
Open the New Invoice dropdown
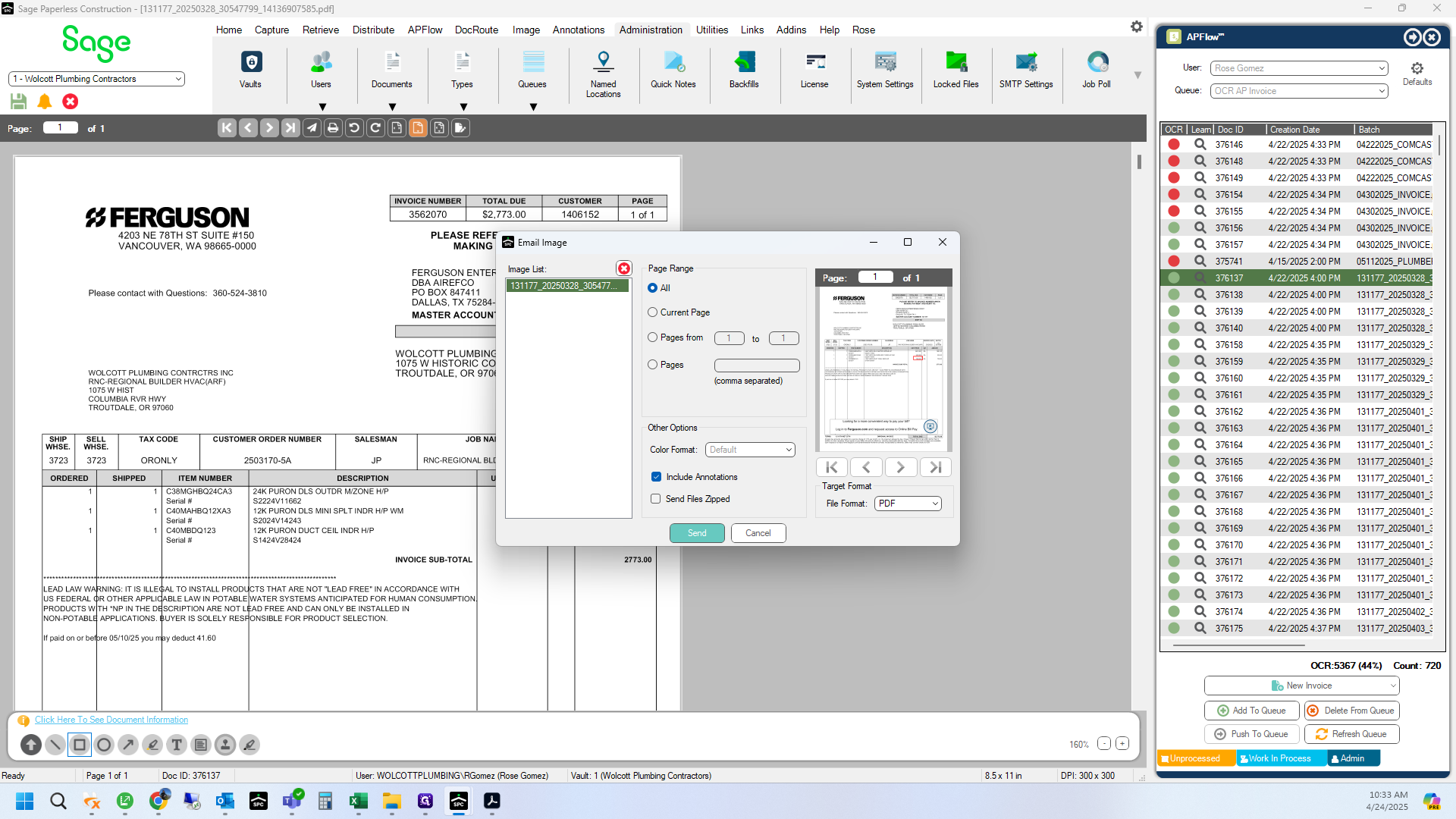(1301, 686)
